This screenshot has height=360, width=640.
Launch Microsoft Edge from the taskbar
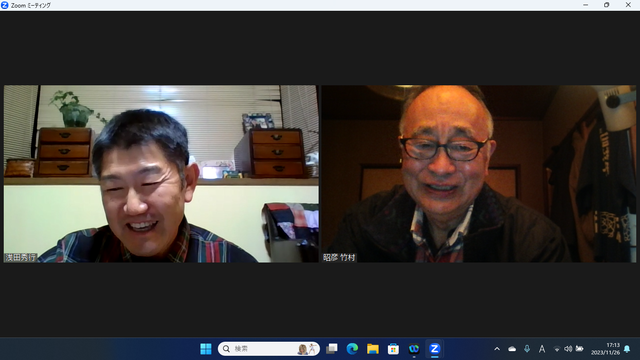[x=352, y=349]
